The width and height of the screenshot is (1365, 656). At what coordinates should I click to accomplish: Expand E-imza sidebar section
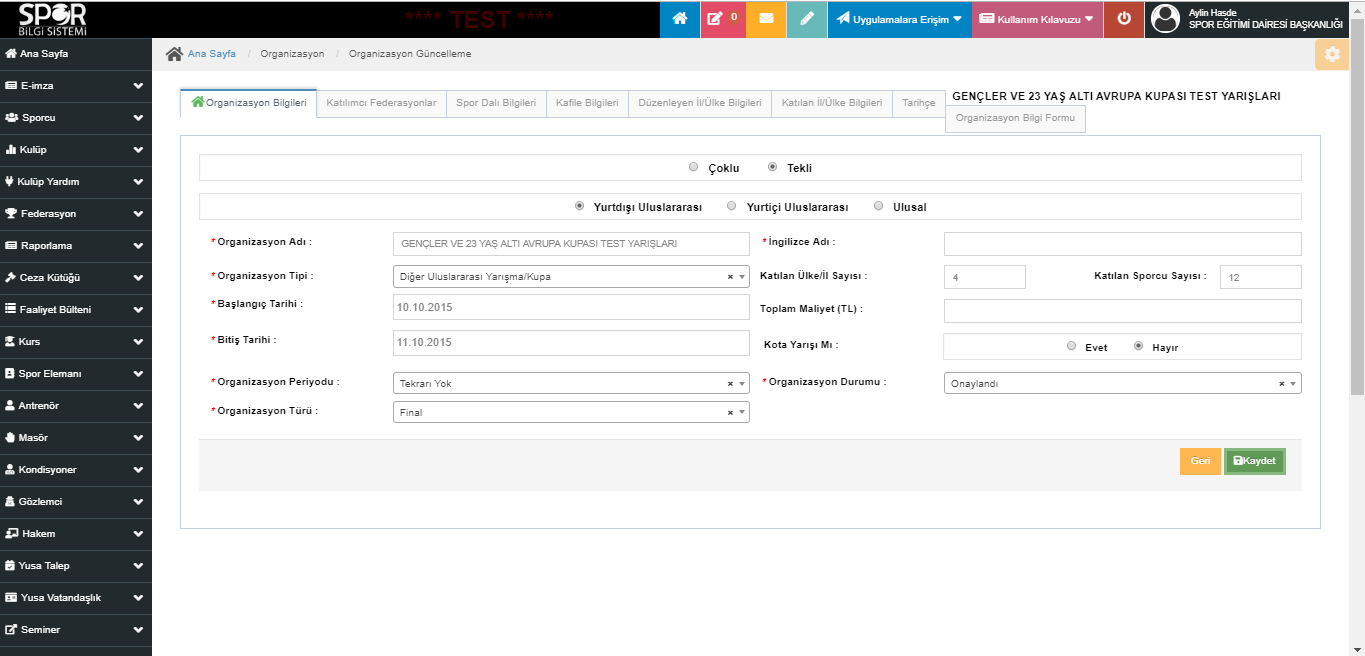[76, 86]
